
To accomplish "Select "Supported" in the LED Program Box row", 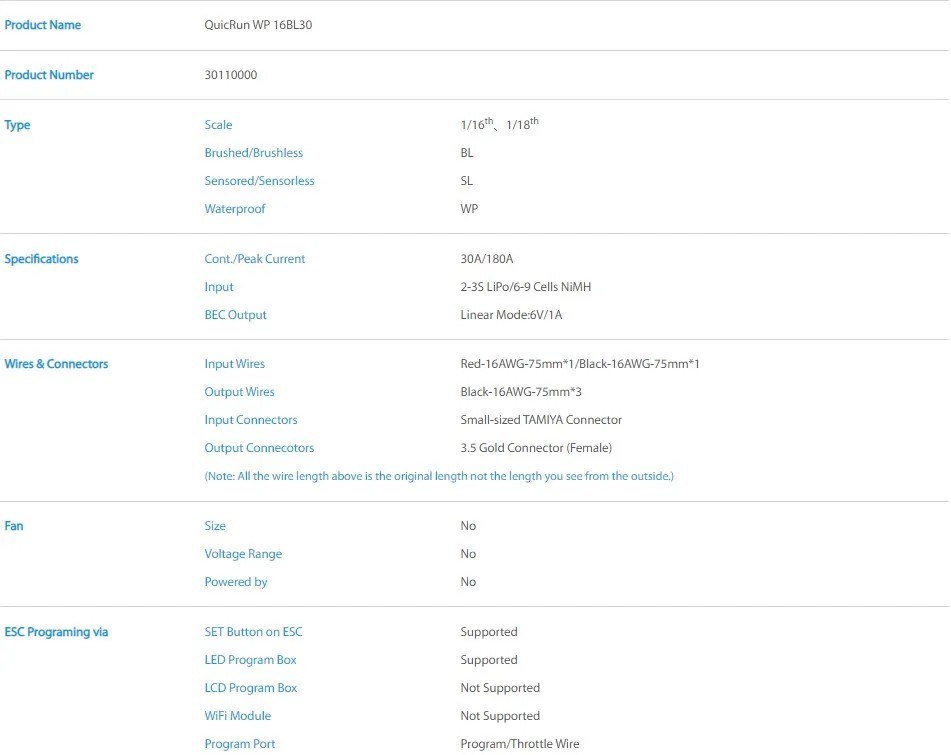I will (489, 660).
